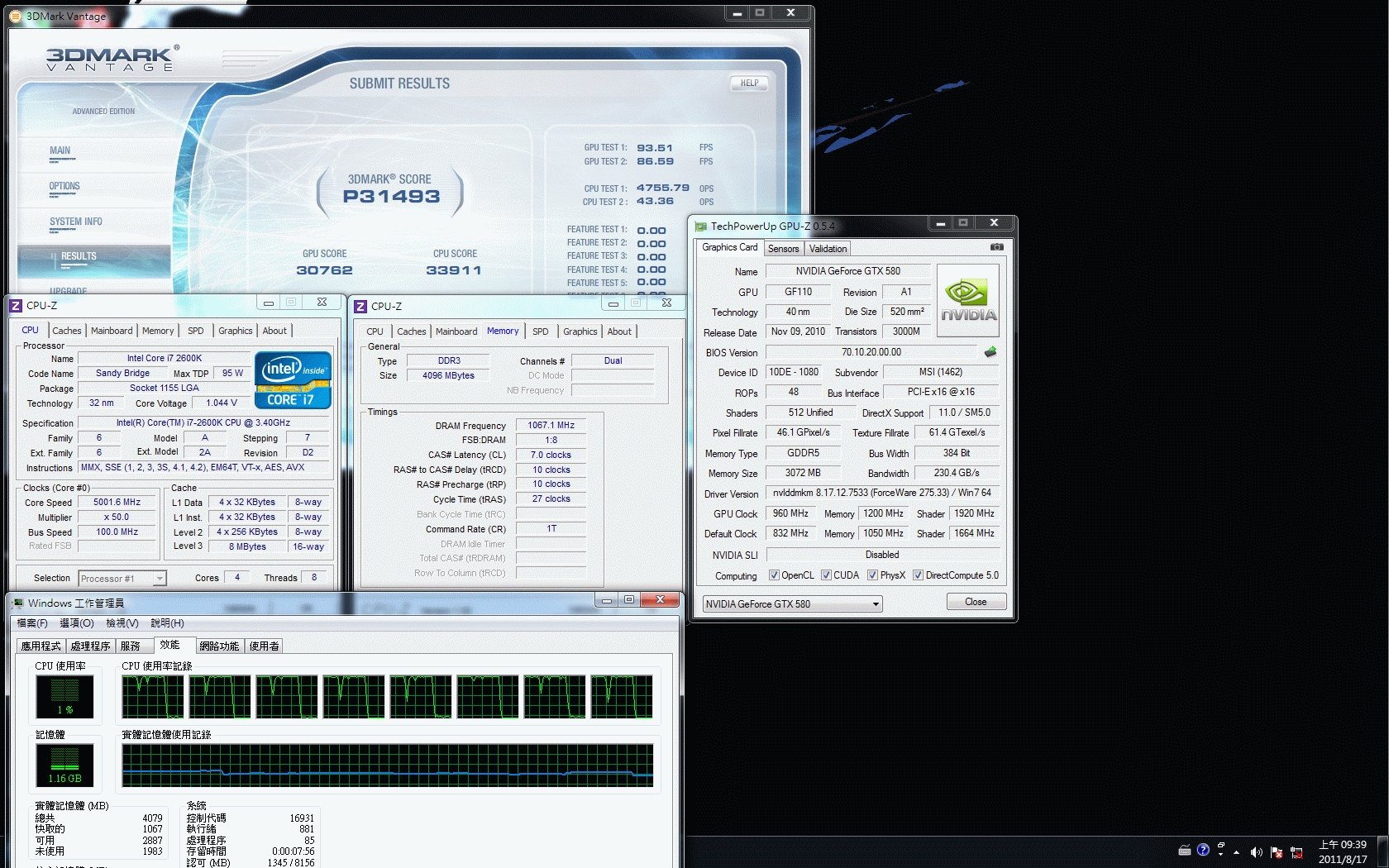The width and height of the screenshot is (1389, 868).
Task: Click the CPU usage 1% gauge in Task Manager
Action: (64, 696)
